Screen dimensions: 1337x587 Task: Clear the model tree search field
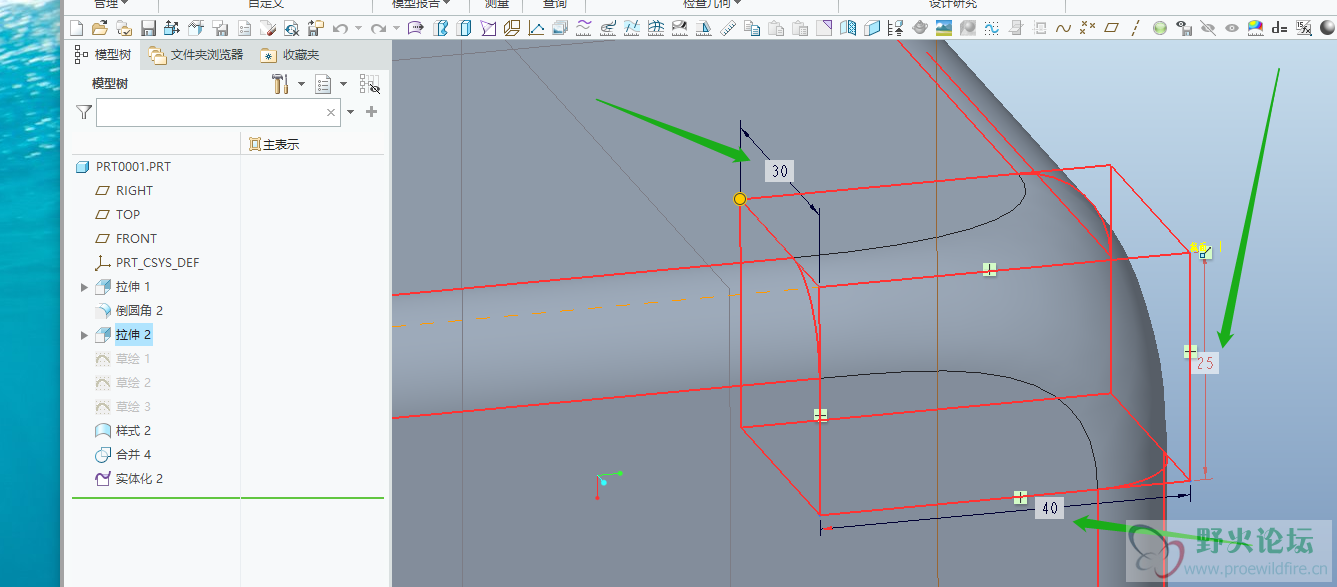331,113
